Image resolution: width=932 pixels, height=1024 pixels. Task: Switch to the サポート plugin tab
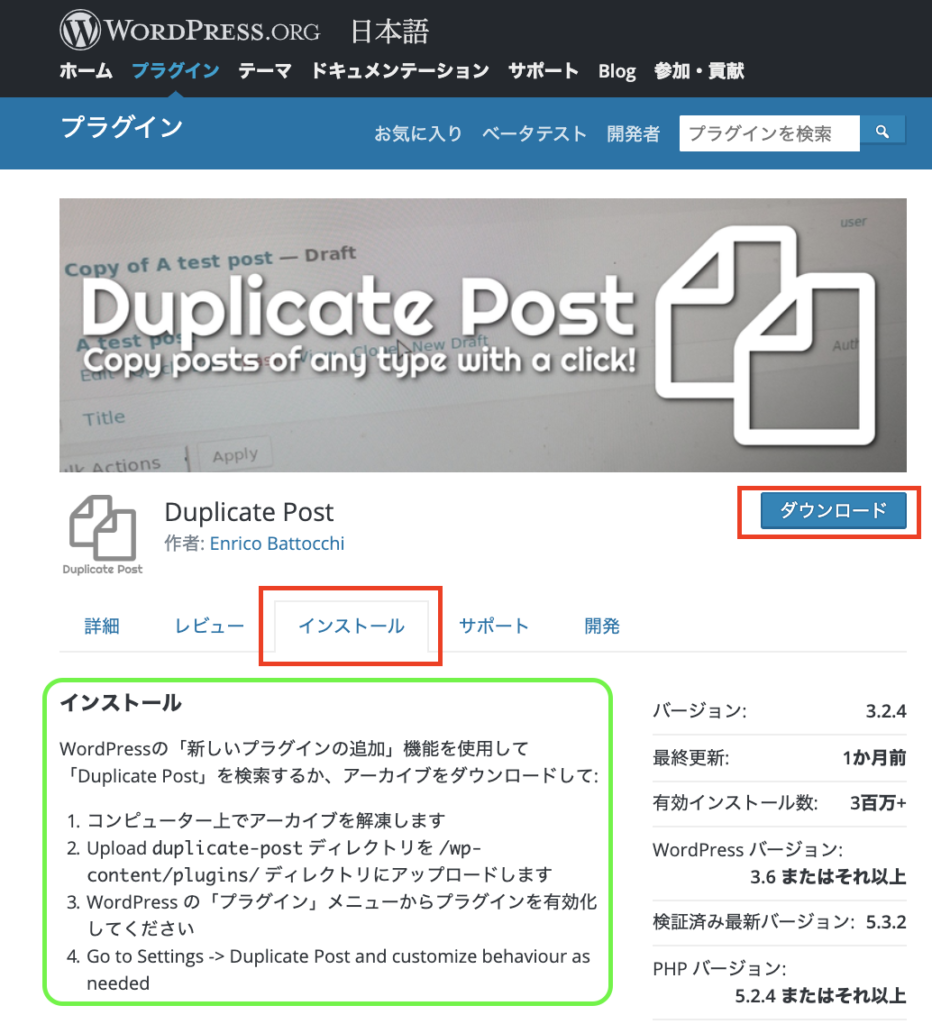point(494,626)
